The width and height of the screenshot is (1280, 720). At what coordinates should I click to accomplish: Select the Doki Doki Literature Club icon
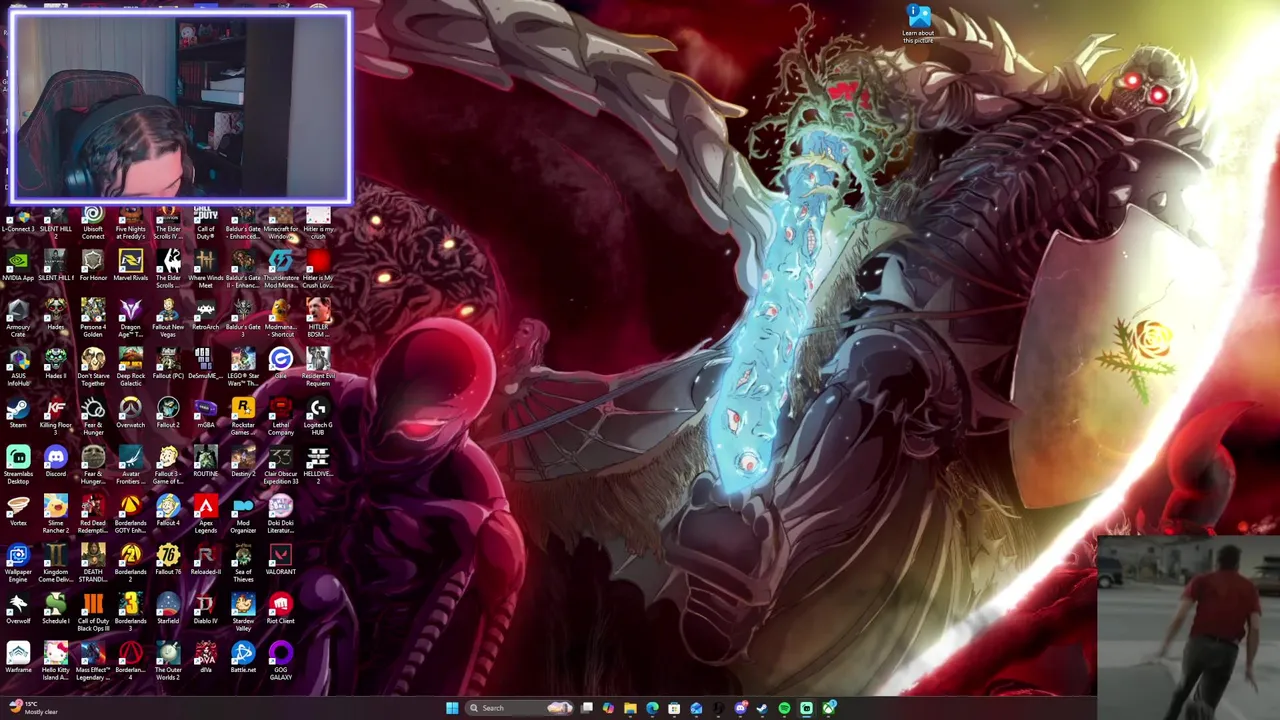pos(280,515)
